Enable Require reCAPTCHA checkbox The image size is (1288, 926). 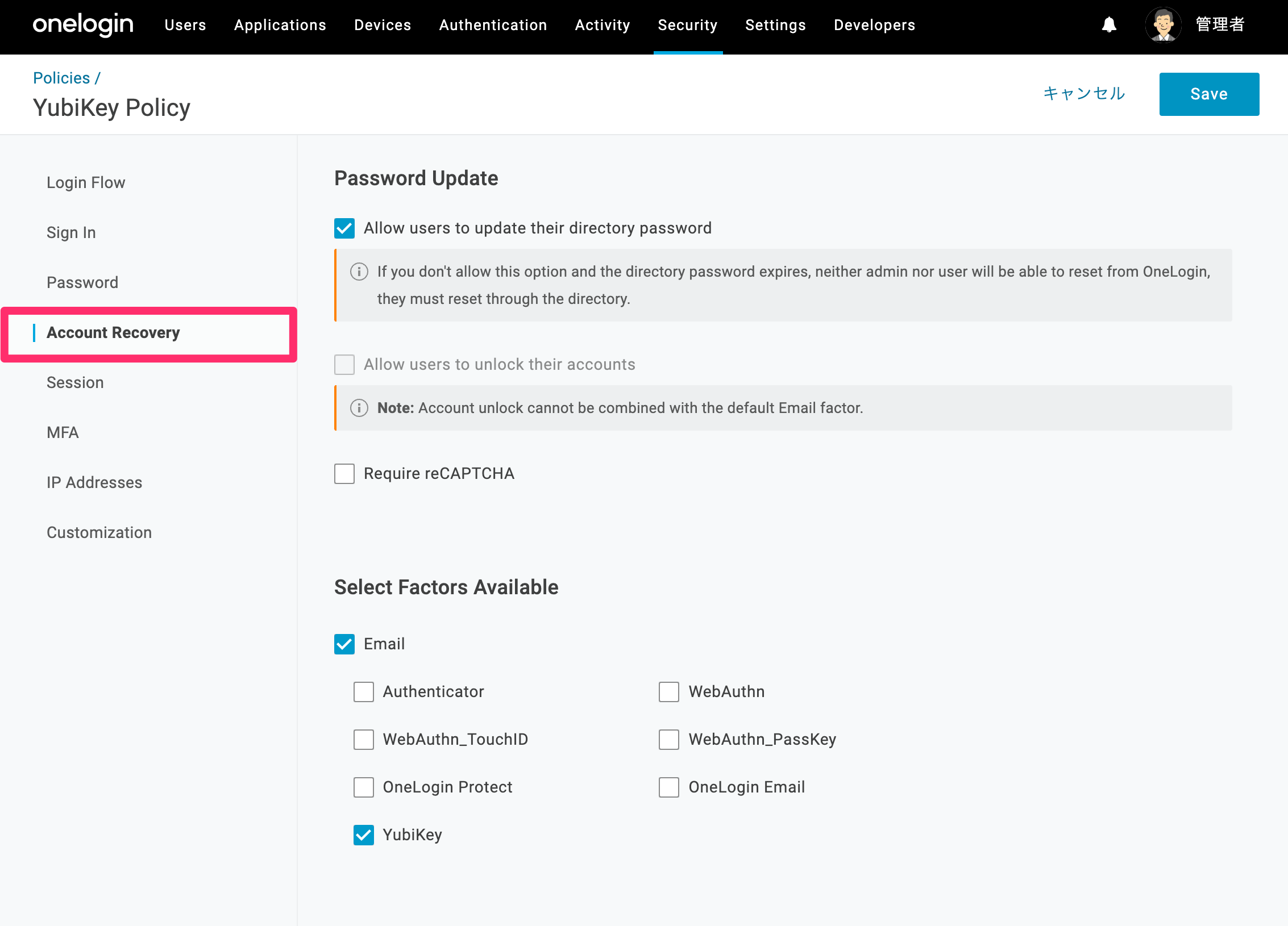tap(344, 474)
